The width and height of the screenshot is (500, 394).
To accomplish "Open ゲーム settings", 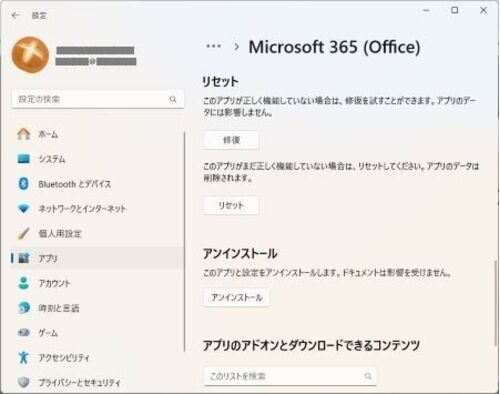I will coord(98,332).
